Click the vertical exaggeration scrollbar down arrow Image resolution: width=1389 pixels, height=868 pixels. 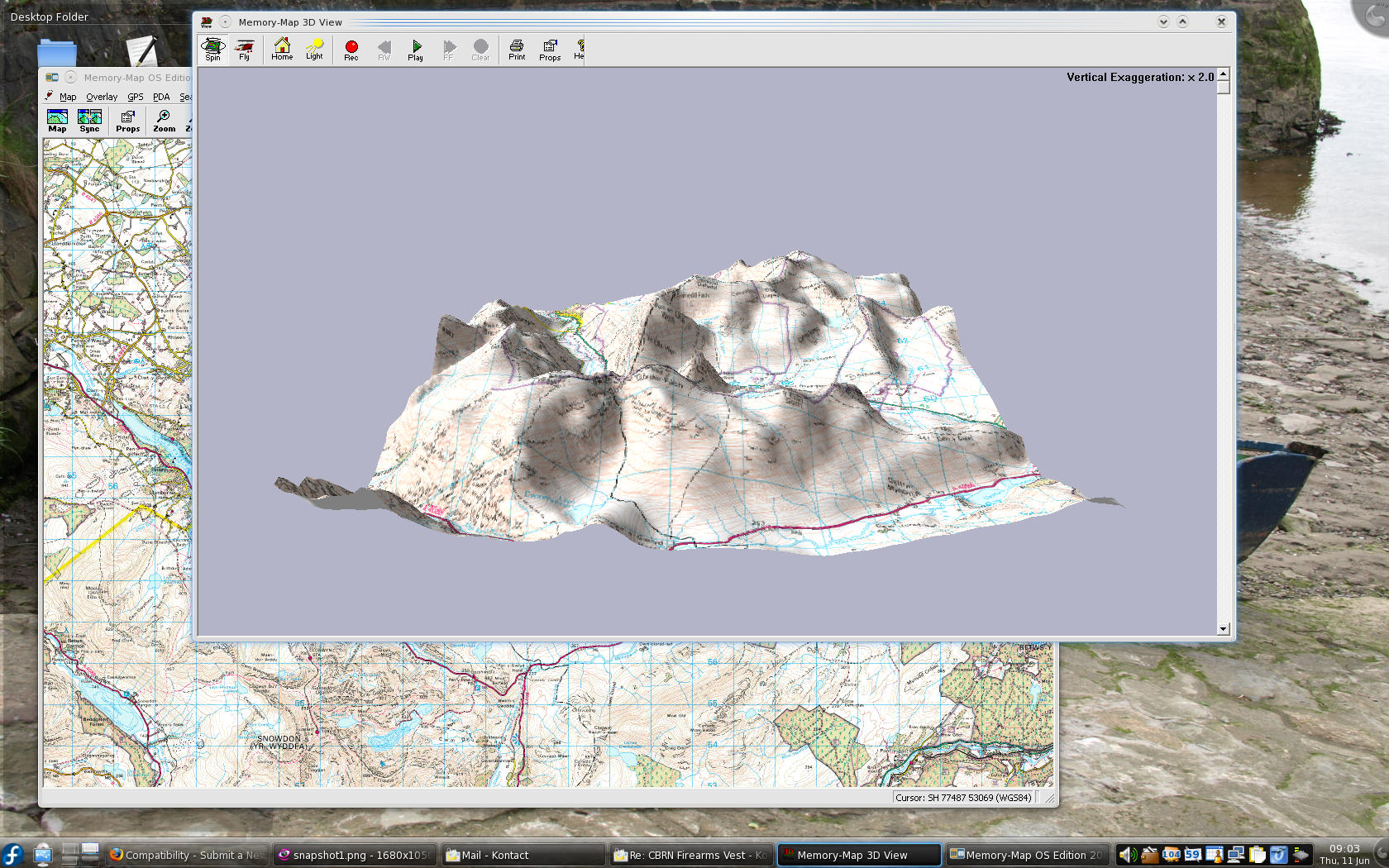pyautogui.click(x=1223, y=629)
